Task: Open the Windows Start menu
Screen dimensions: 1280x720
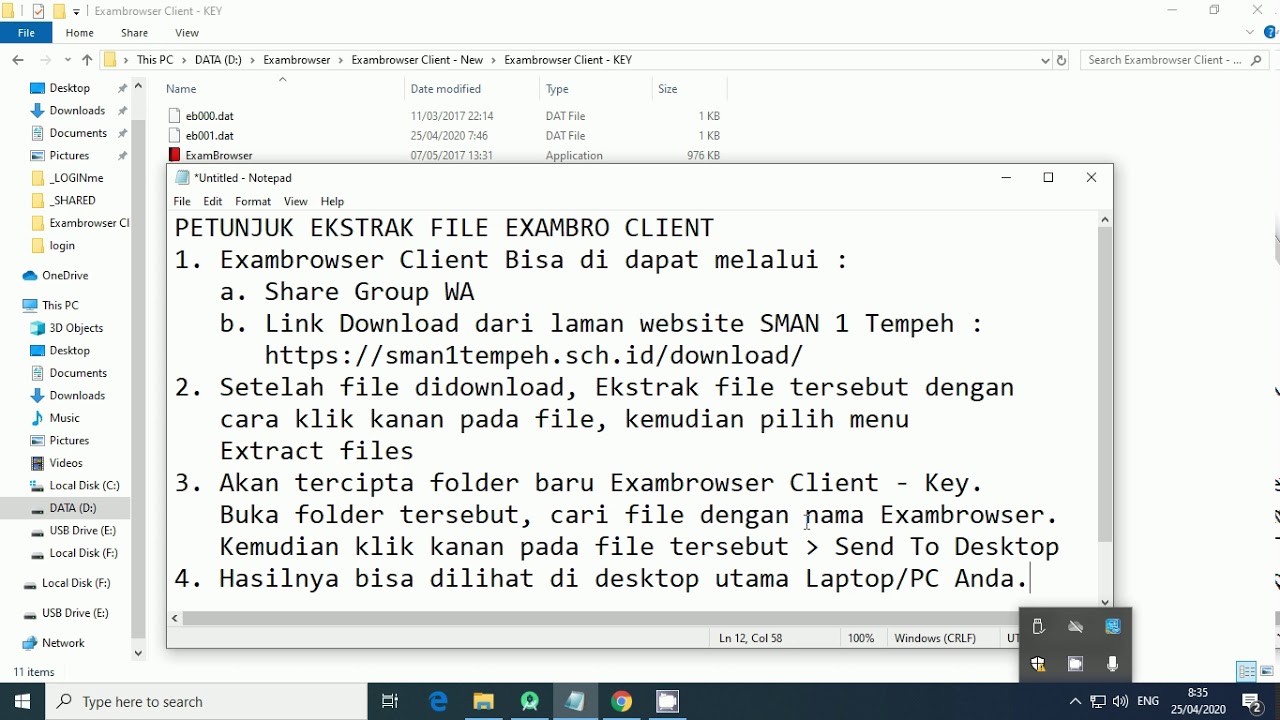Action: click(x=23, y=702)
